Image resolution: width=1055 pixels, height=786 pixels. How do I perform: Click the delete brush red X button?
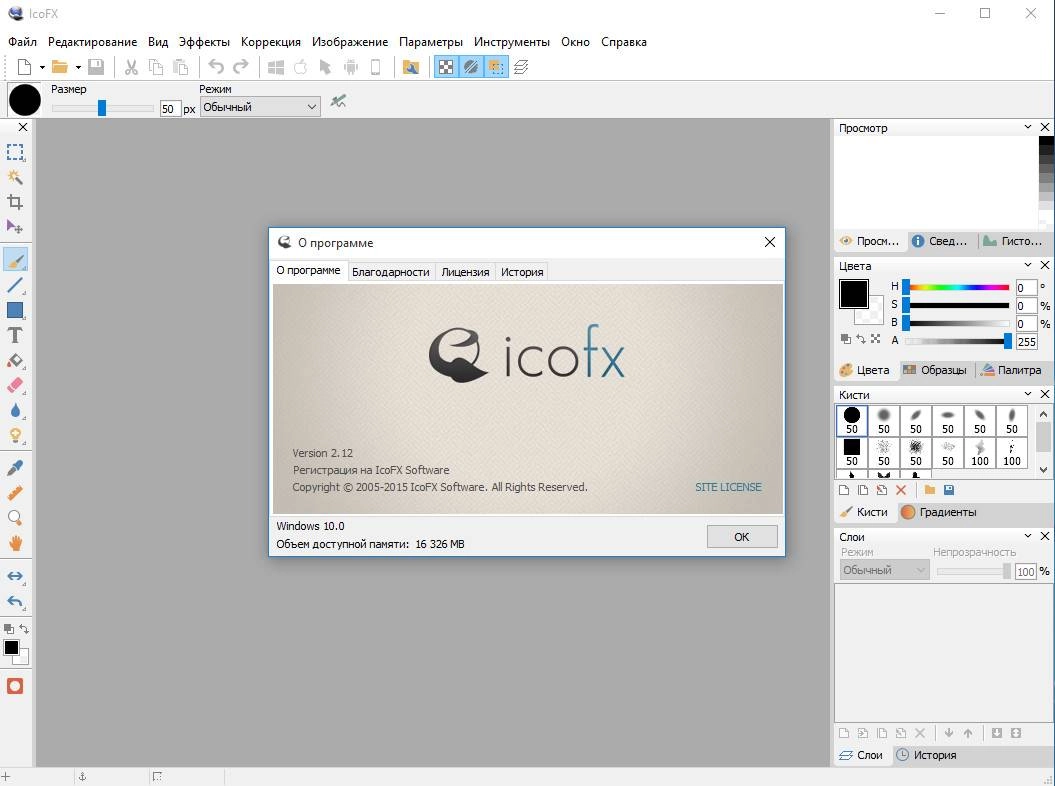coord(901,490)
